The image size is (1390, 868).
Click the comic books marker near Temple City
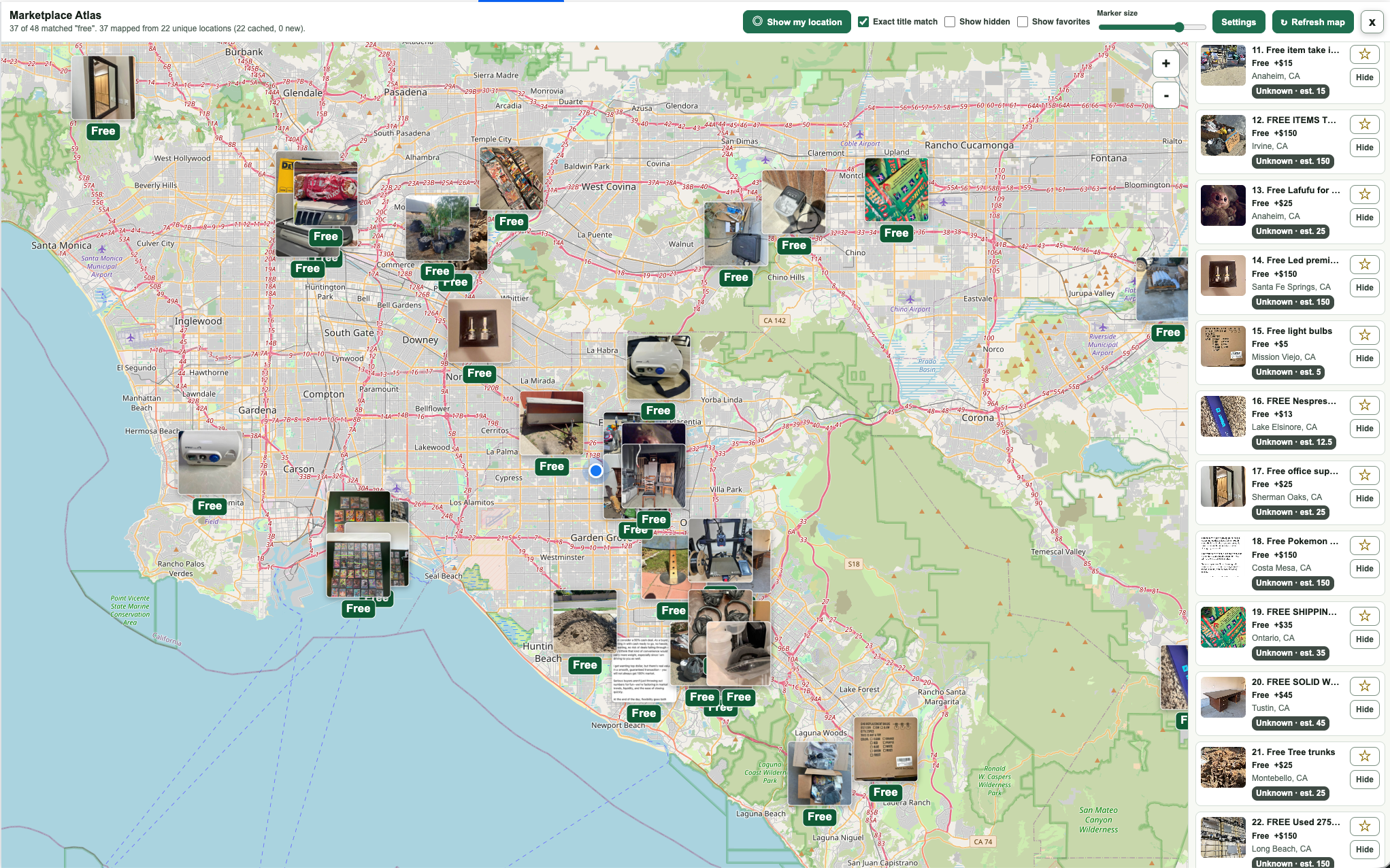tap(512, 179)
